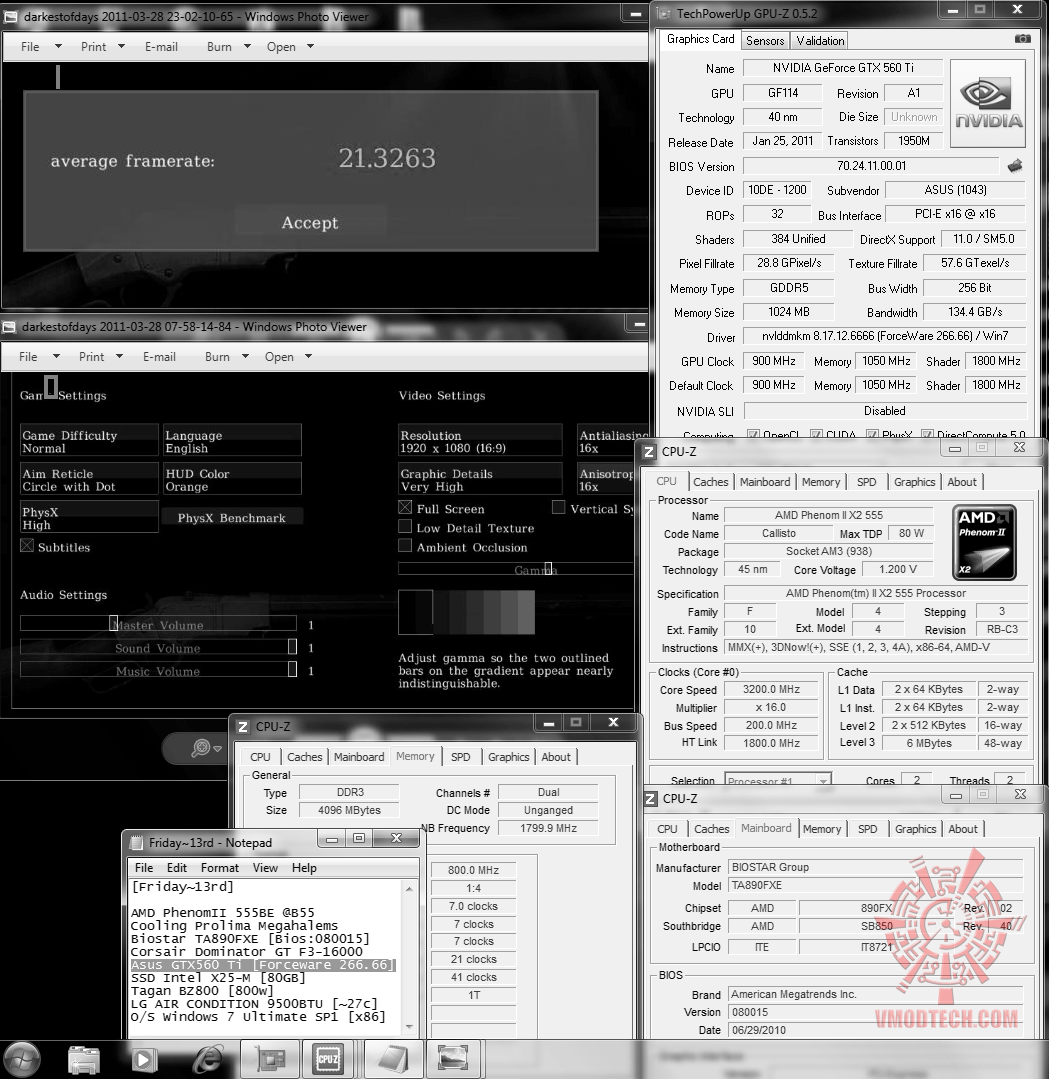Enable the Low Detail Texture checkbox
This screenshot has height=1079, width=1049.
pyautogui.click(x=405, y=527)
